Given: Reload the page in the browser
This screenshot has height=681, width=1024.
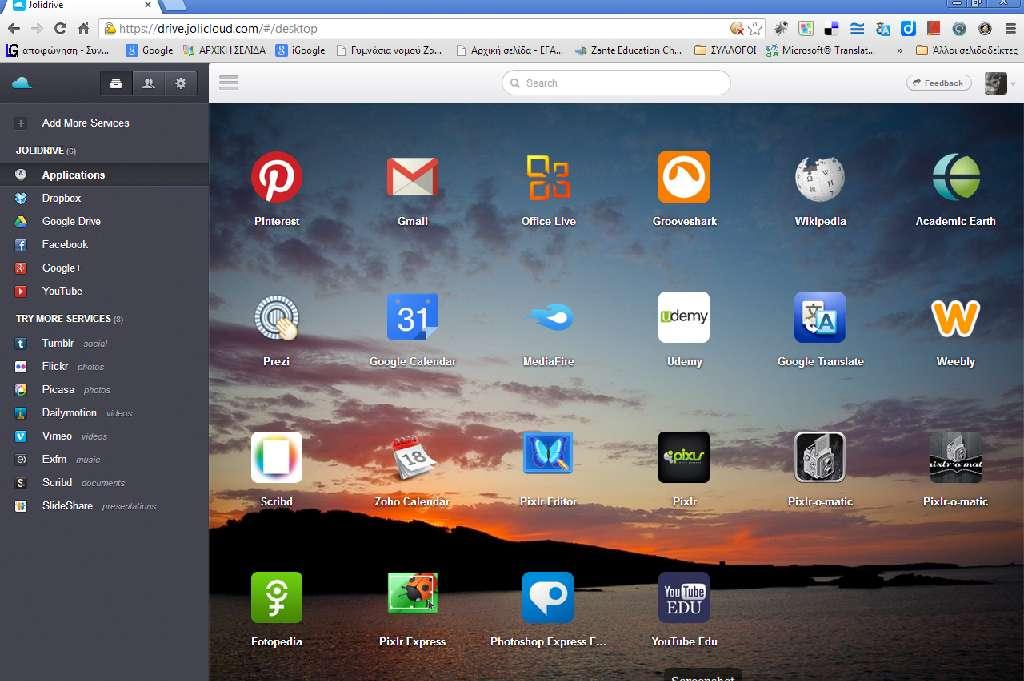Looking at the screenshot, I should 60,28.
